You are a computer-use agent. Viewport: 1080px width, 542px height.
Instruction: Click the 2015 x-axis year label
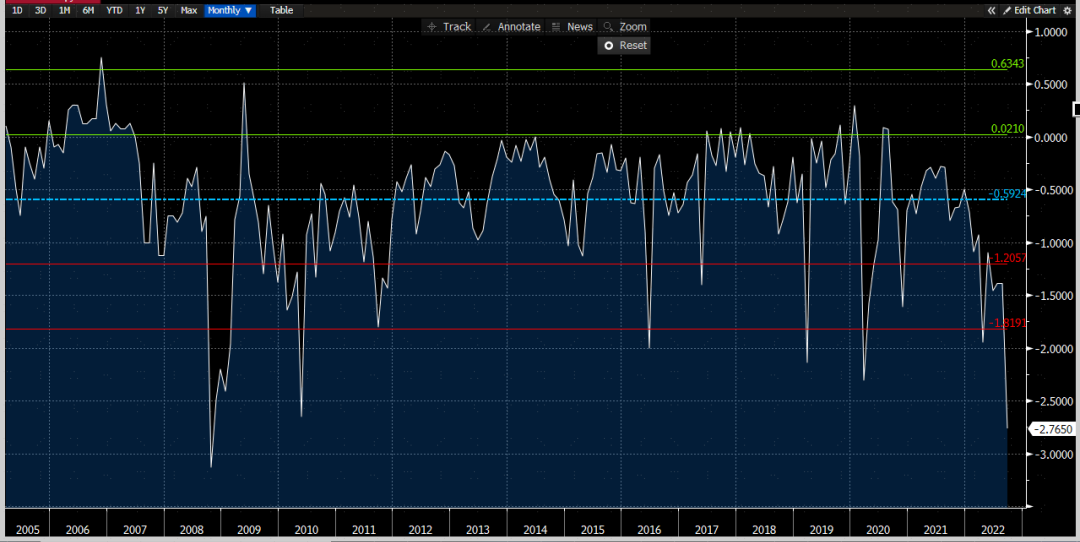click(592, 530)
